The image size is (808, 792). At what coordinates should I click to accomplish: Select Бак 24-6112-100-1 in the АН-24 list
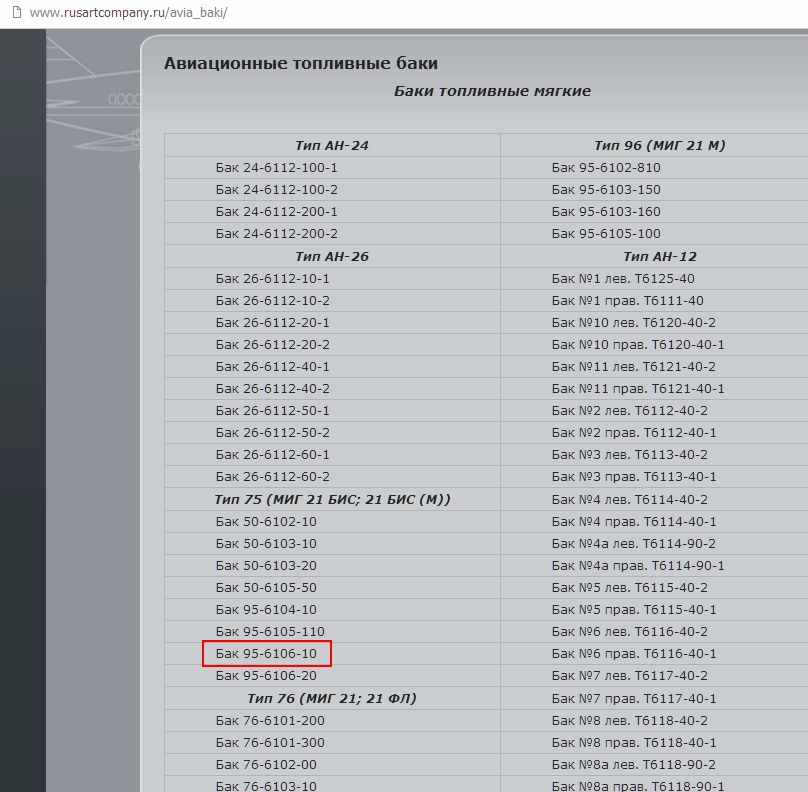(276, 168)
